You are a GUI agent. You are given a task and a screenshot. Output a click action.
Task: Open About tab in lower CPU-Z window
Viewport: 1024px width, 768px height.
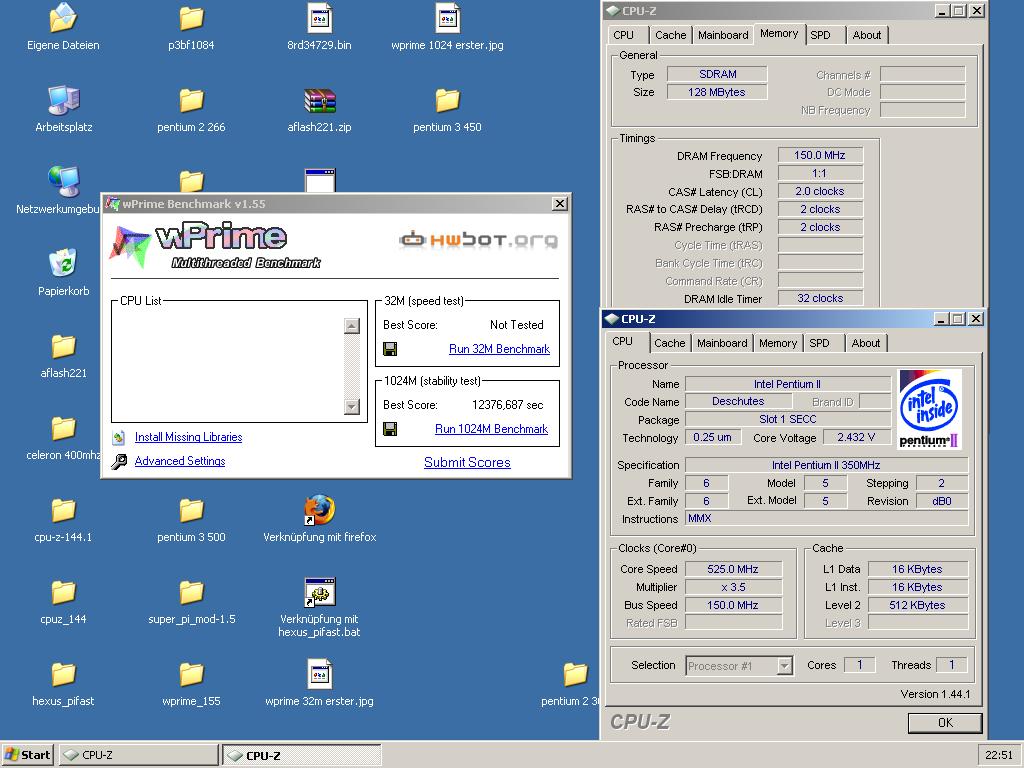pos(865,343)
